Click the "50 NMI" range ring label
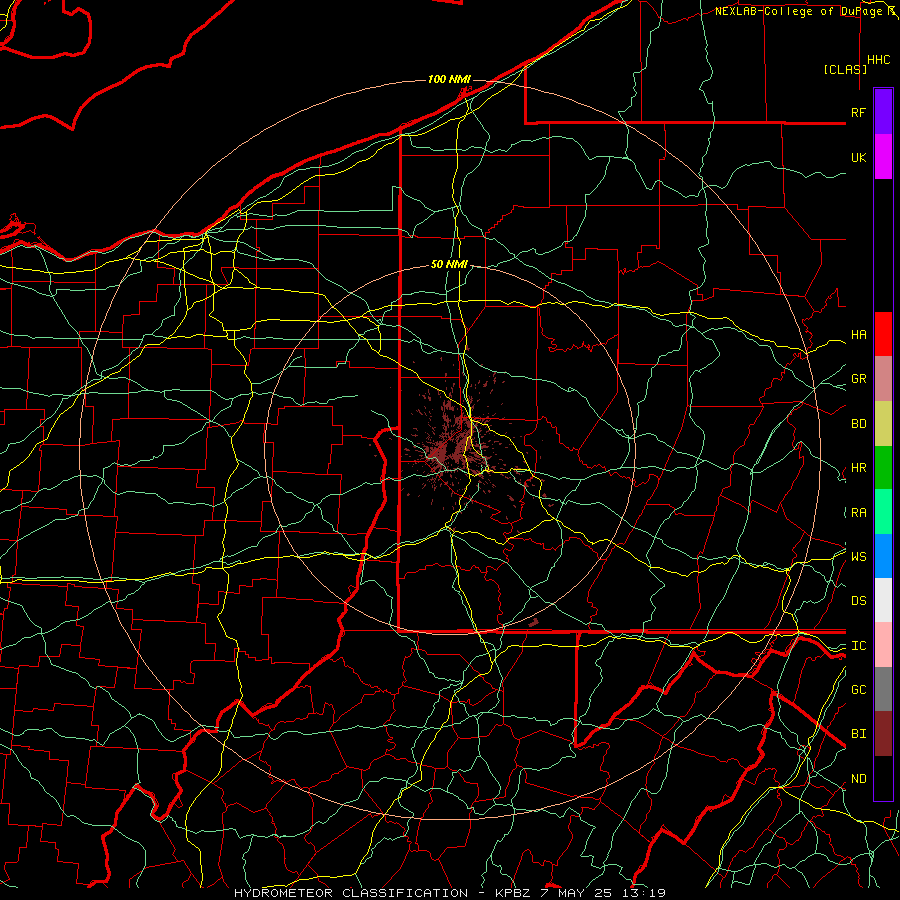The height and width of the screenshot is (900, 900). point(449,264)
